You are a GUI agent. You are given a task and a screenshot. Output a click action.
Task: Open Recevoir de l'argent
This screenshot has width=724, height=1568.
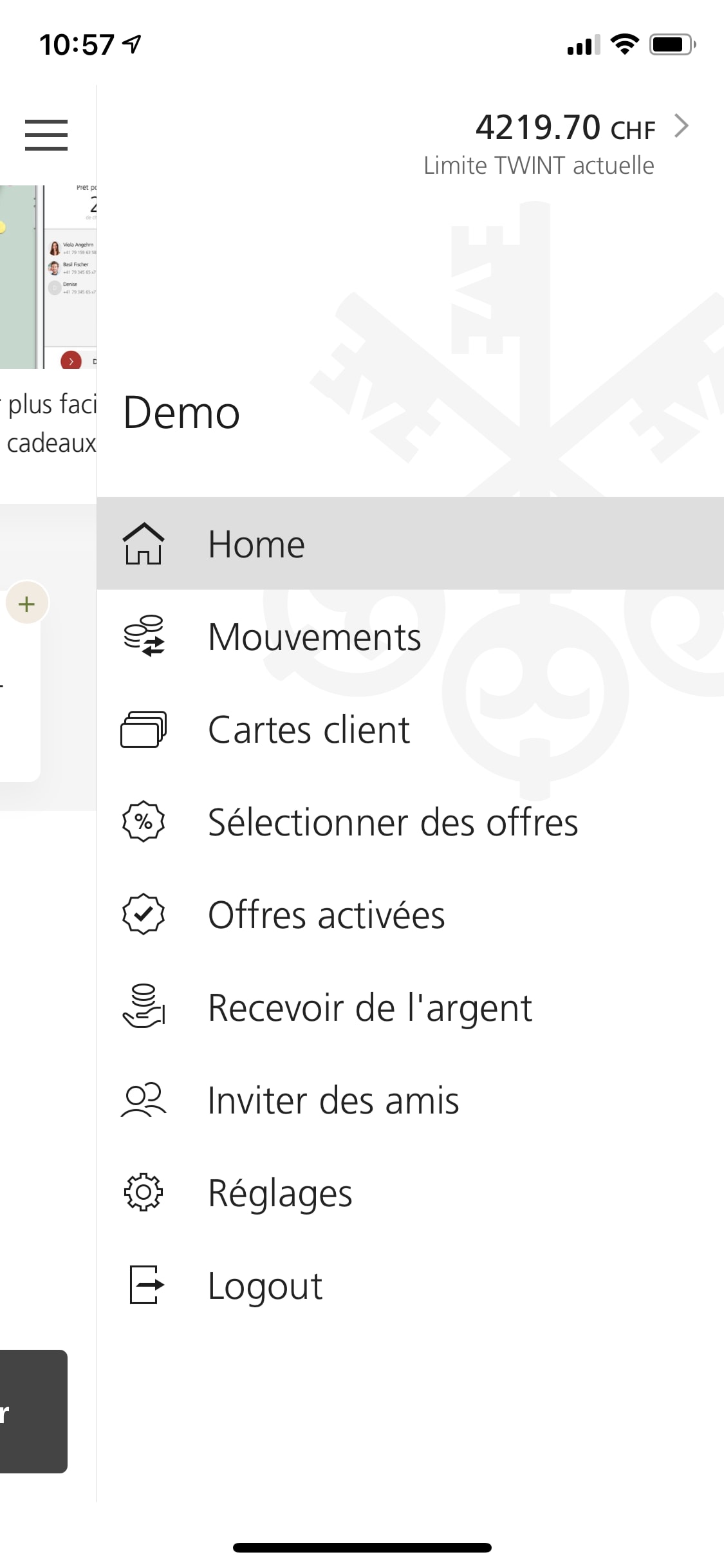coord(370,1008)
